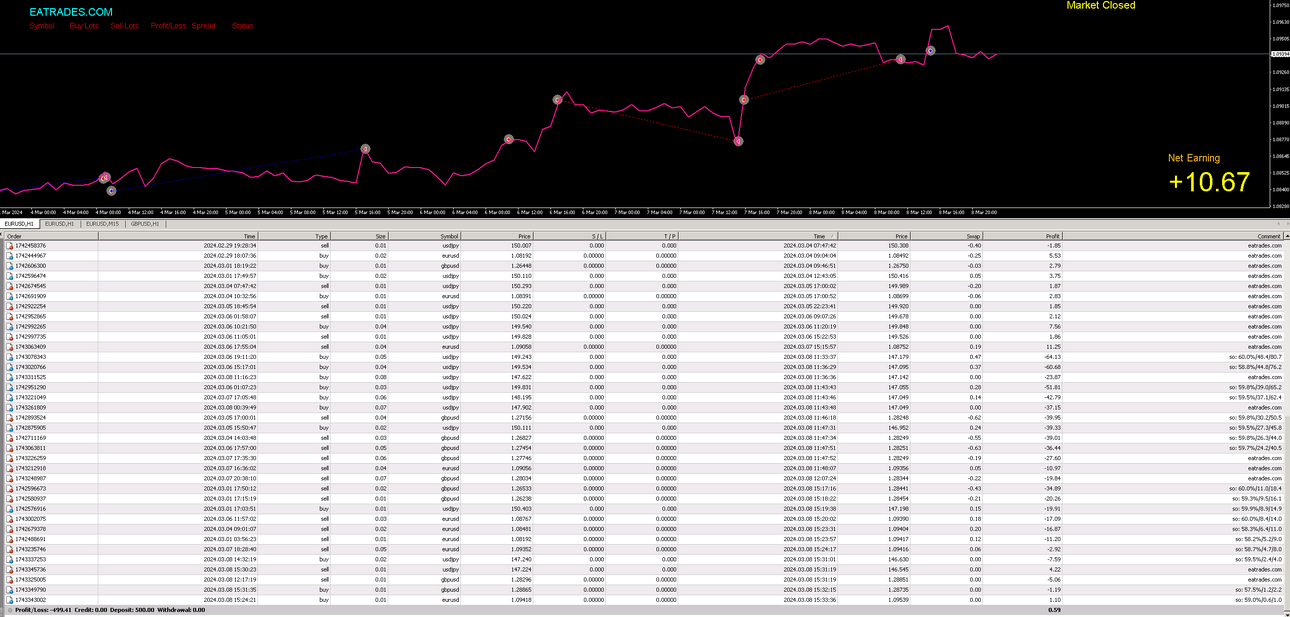Viewport: 1290px width, 617px height.
Task: Click the row icon of order 1742596474
Action: click(10, 275)
